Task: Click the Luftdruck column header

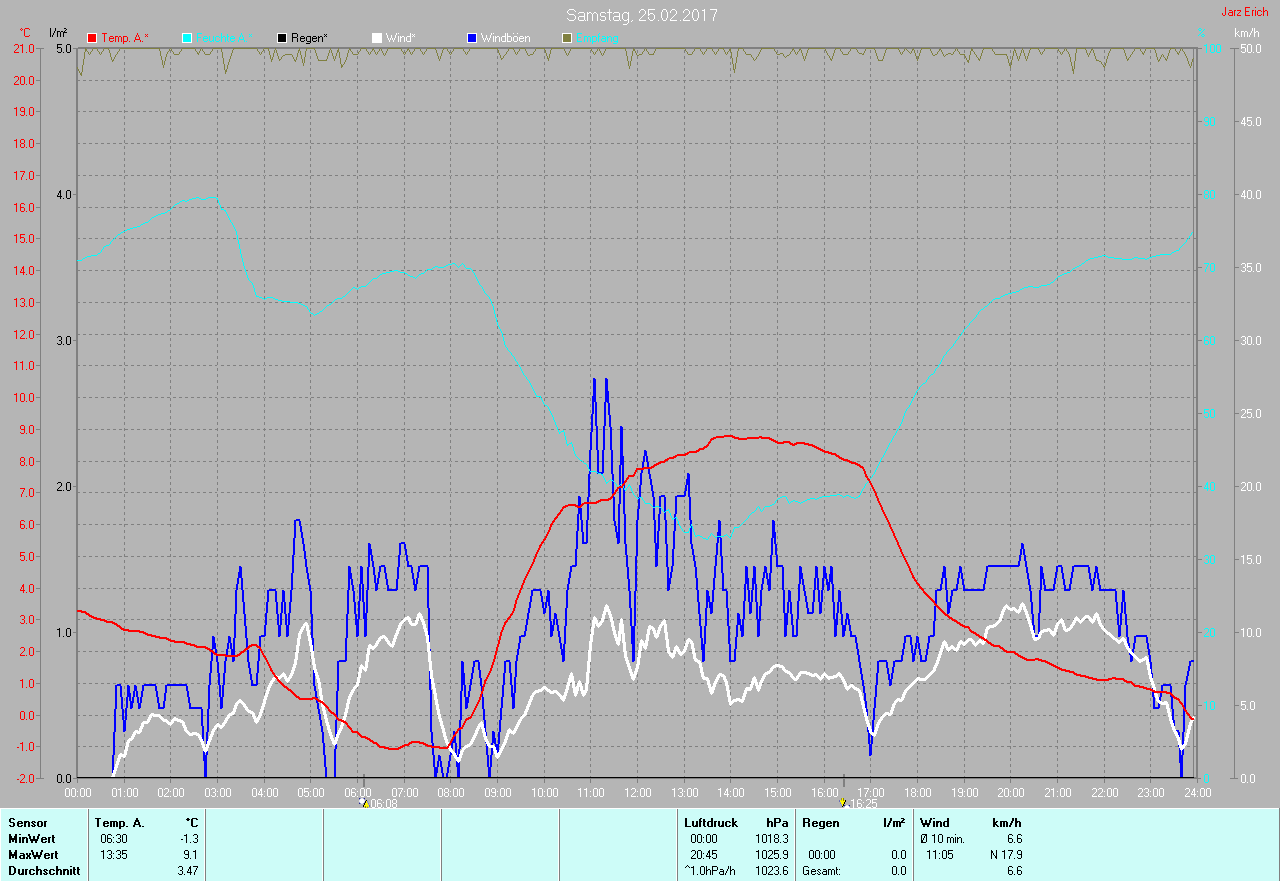Action: pyautogui.click(x=711, y=823)
